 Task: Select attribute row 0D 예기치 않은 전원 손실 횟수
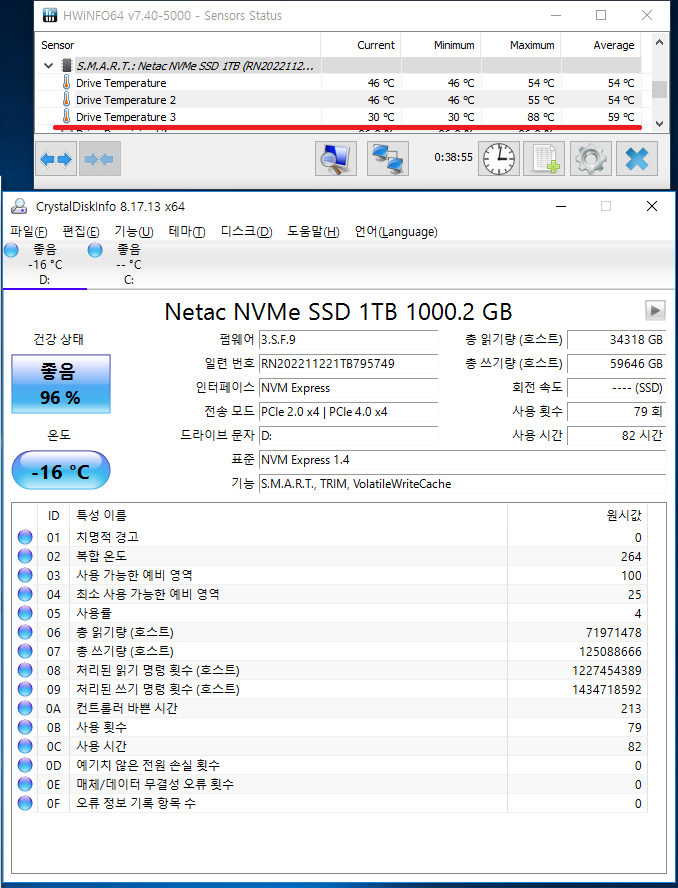pos(330,765)
